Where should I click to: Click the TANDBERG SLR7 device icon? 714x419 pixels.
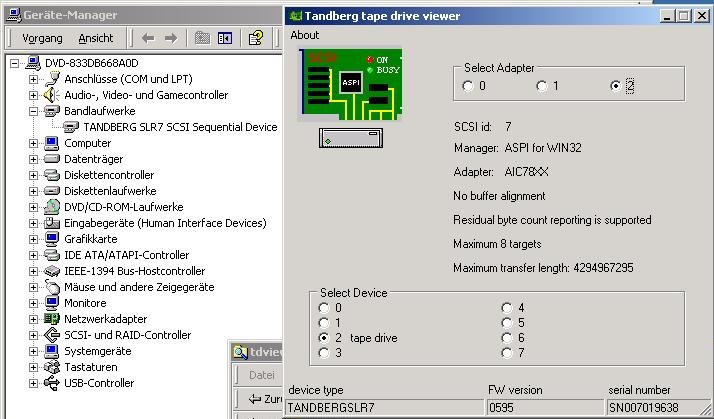tap(71, 127)
